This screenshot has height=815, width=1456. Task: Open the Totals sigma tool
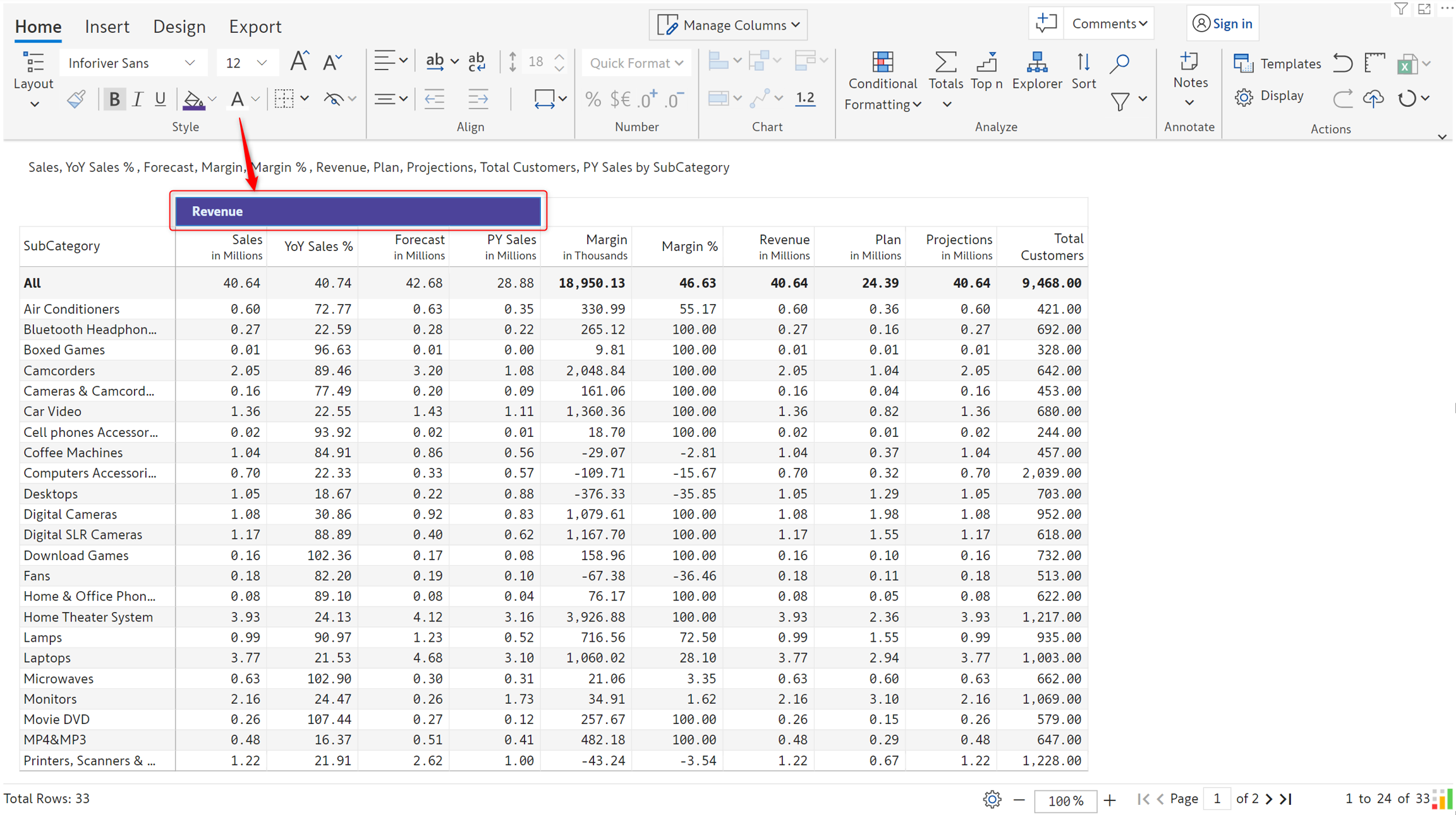point(945,63)
